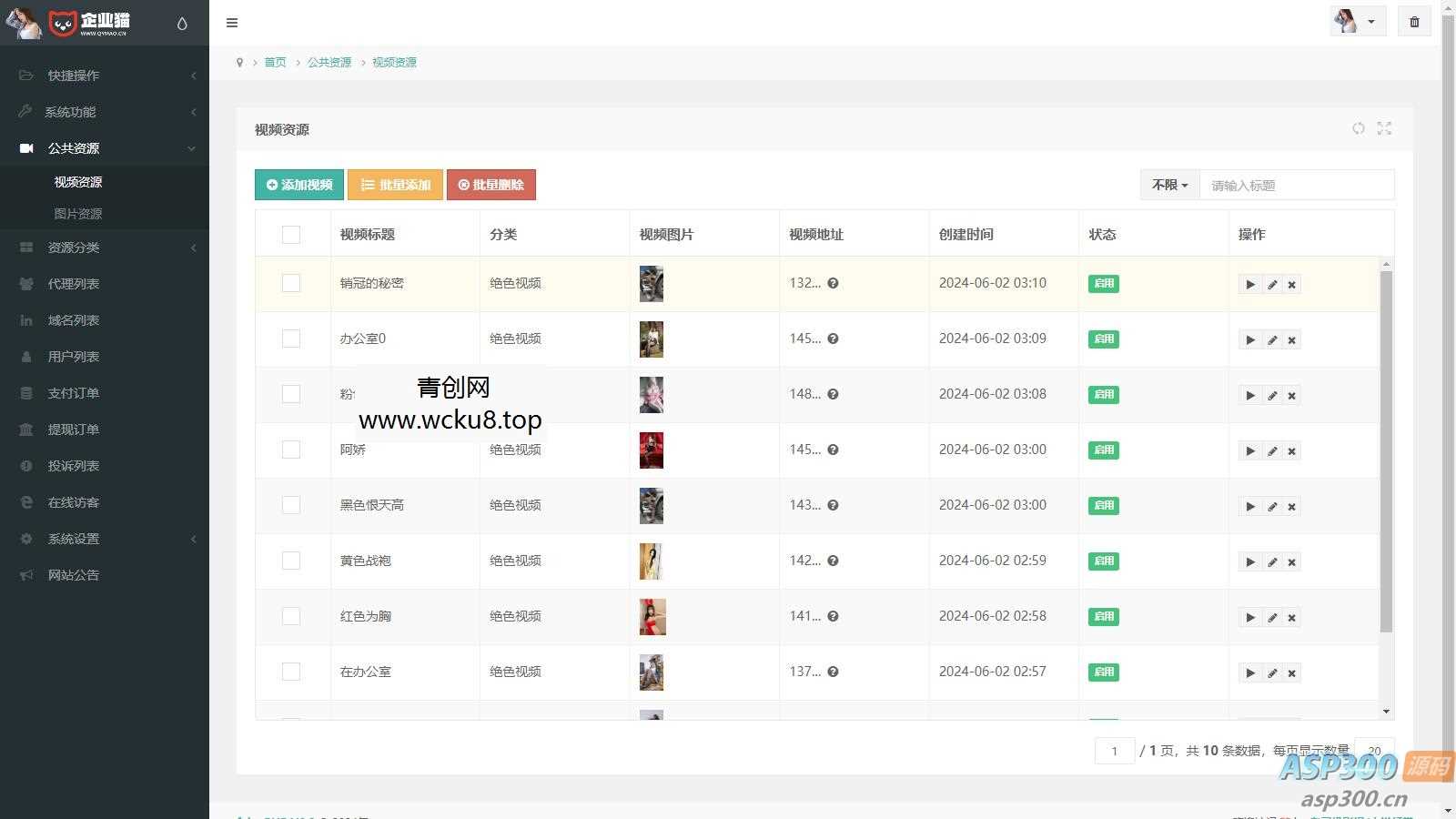
Task: Edit the 办公室0 video entry
Action: pos(1271,340)
